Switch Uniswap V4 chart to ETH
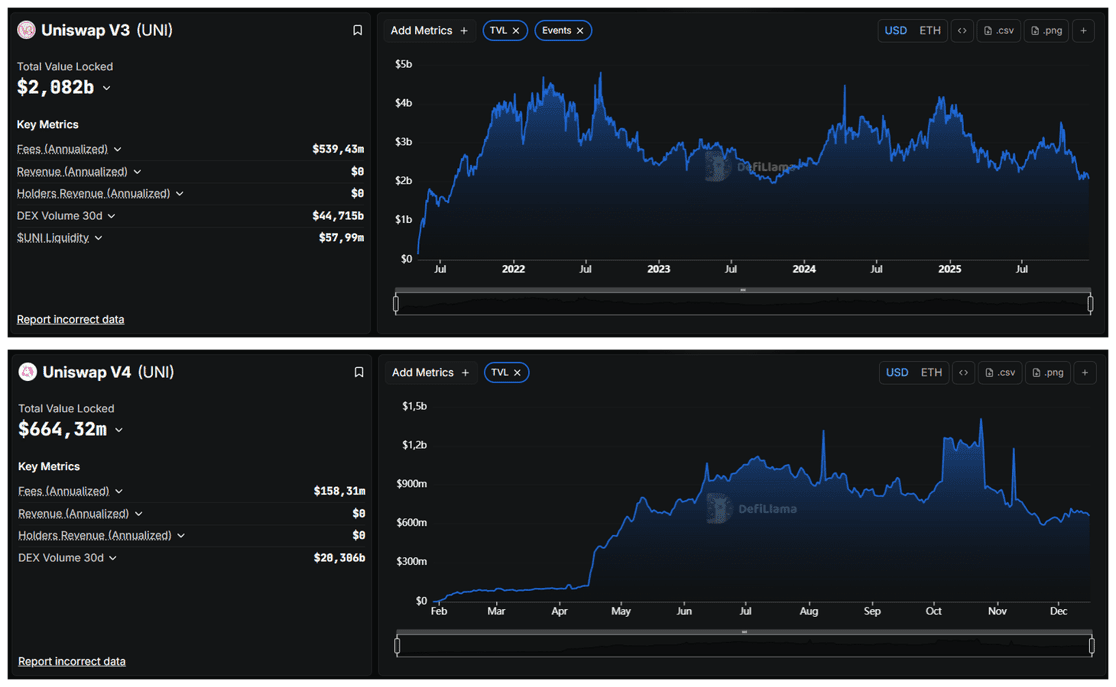Screen dimensions: 1116x687 [x=931, y=372]
